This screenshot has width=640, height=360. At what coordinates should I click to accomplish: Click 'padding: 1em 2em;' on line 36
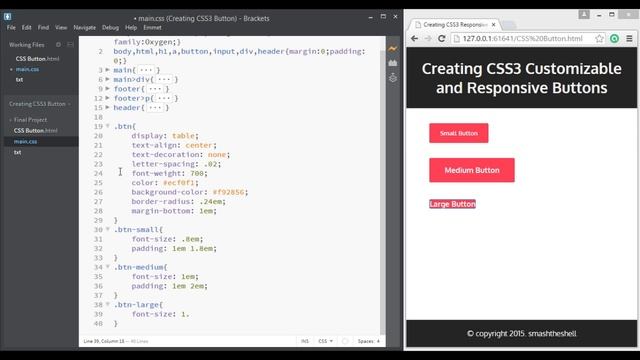(x=169, y=286)
